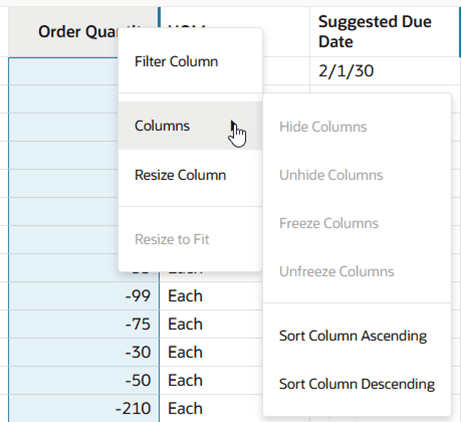Sort Column Ascending
This screenshot has height=422, width=461.
pos(357,336)
